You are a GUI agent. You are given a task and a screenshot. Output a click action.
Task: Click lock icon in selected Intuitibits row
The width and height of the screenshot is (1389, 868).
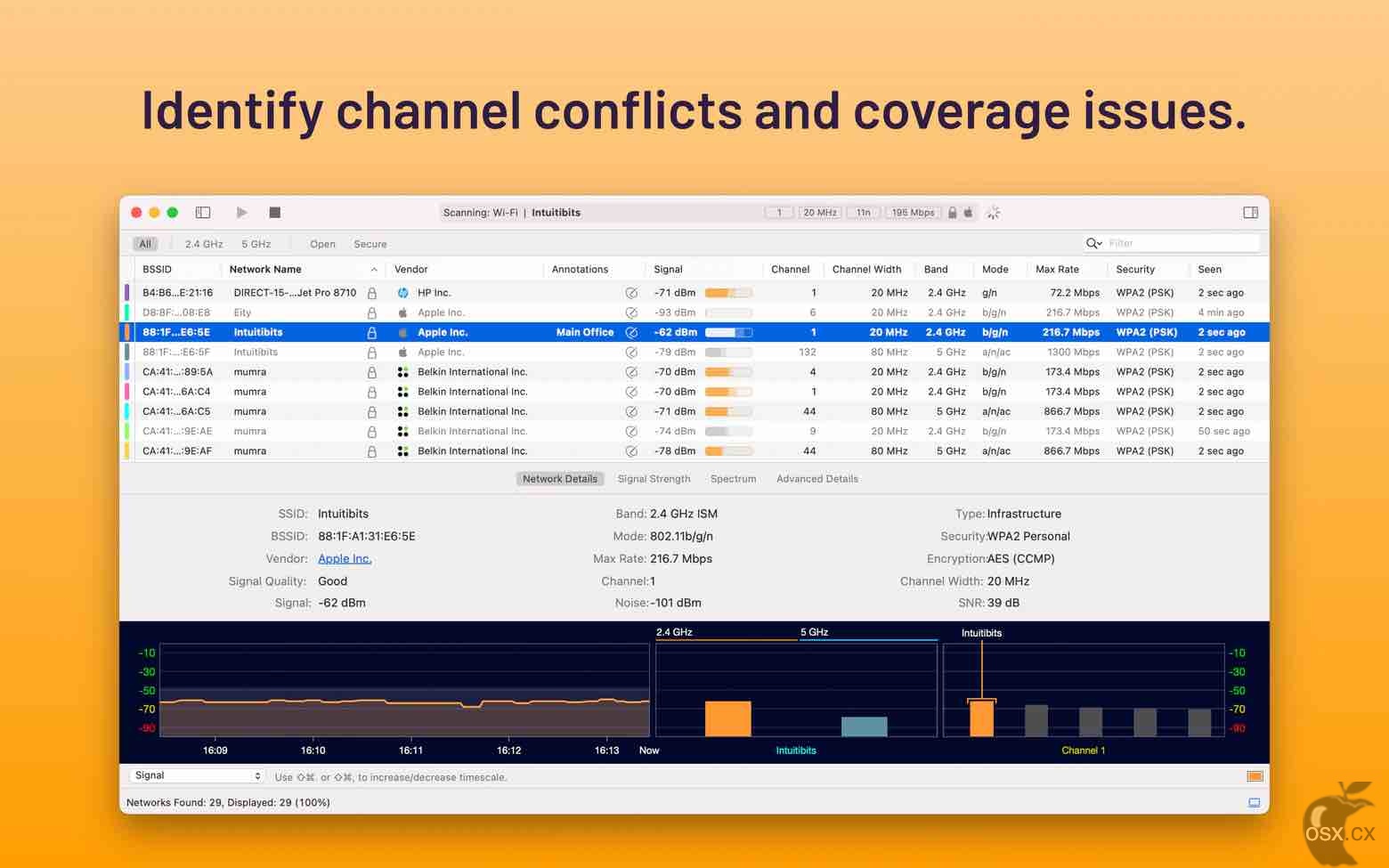click(x=372, y=332)
